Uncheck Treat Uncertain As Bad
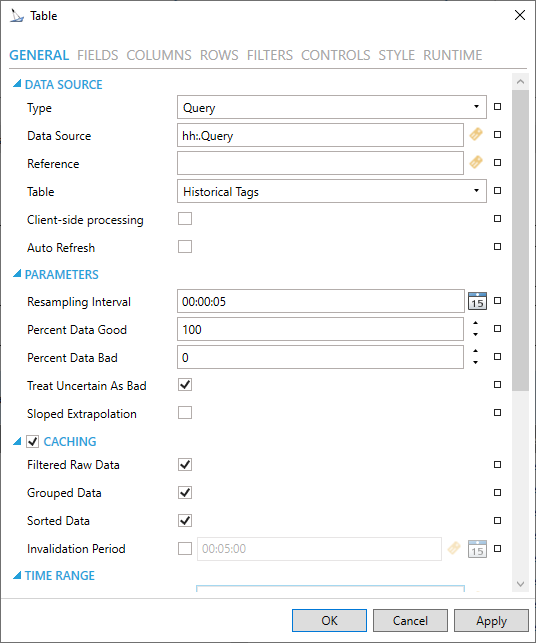536x643 pixels. (185, 385)
